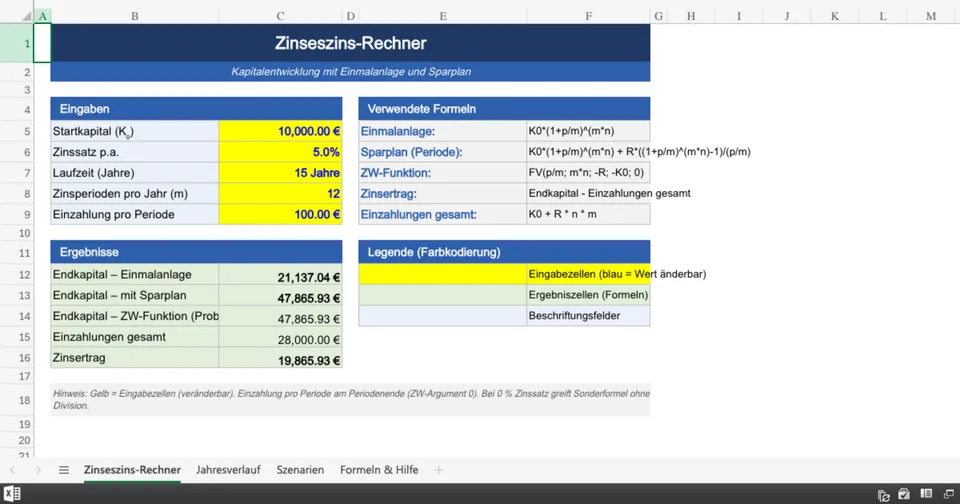This screenshot has height=504, width=960.
Task: Click the K0 + R * n * m cell
Action: (588, 214)
